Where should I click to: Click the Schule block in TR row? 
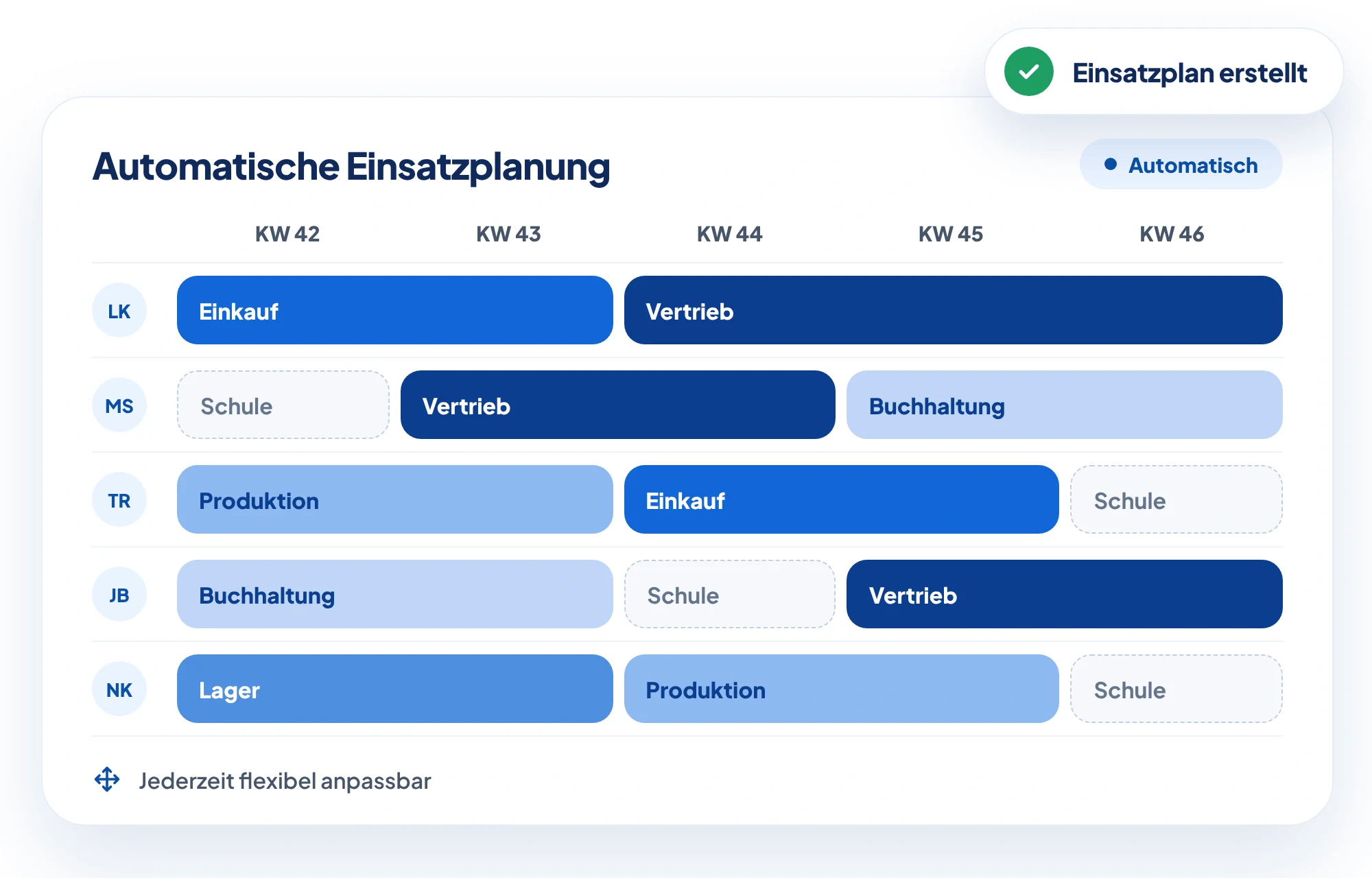(1176, 499)
